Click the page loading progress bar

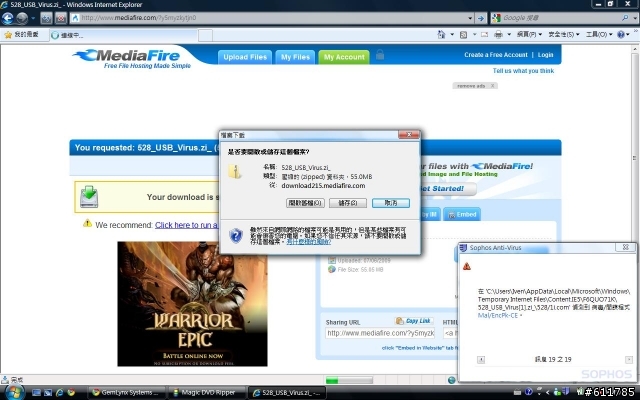349,380
